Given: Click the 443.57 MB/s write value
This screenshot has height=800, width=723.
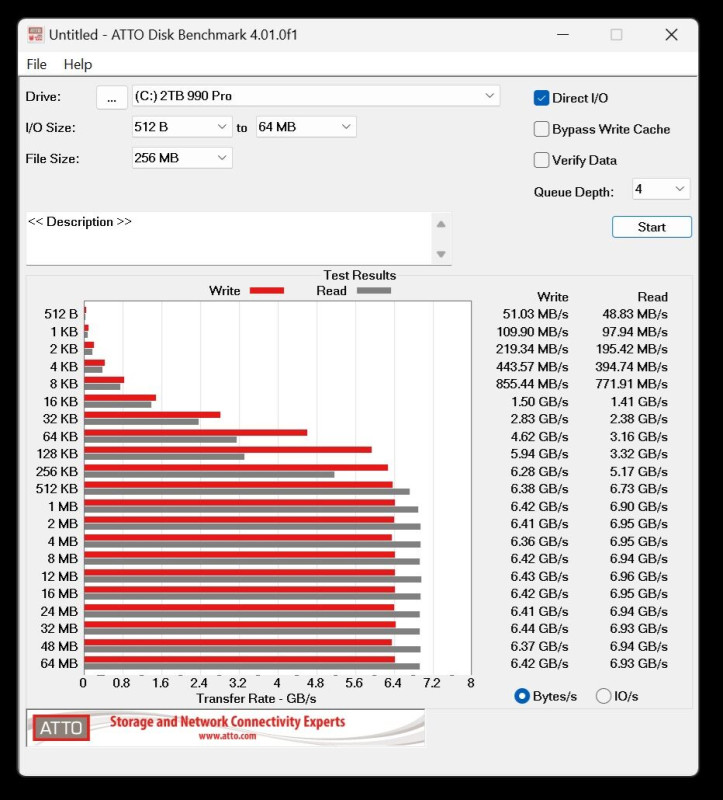Looking at the screenshot, I should point(532,367).
